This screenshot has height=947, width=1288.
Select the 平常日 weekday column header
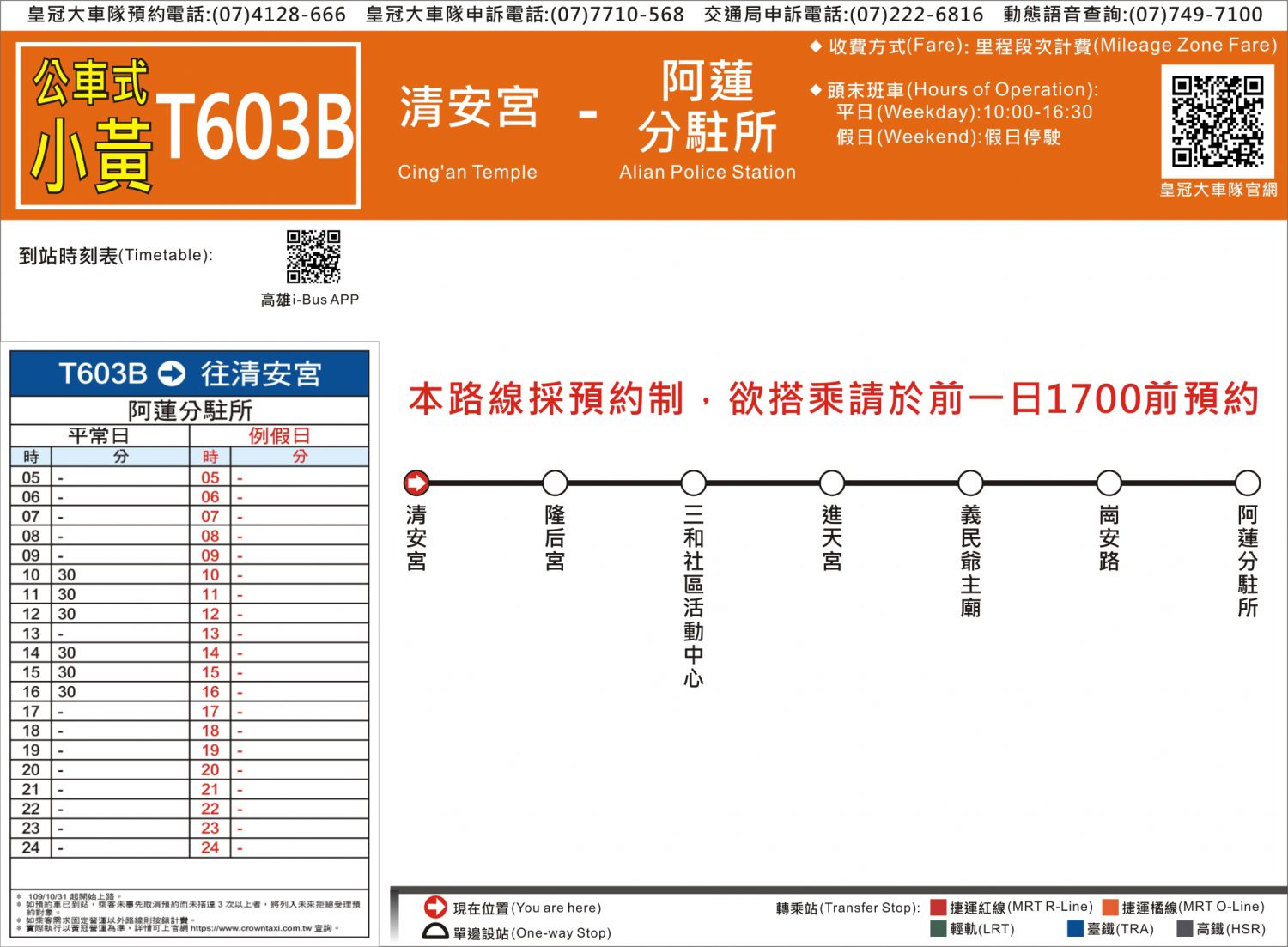(99, 435)
